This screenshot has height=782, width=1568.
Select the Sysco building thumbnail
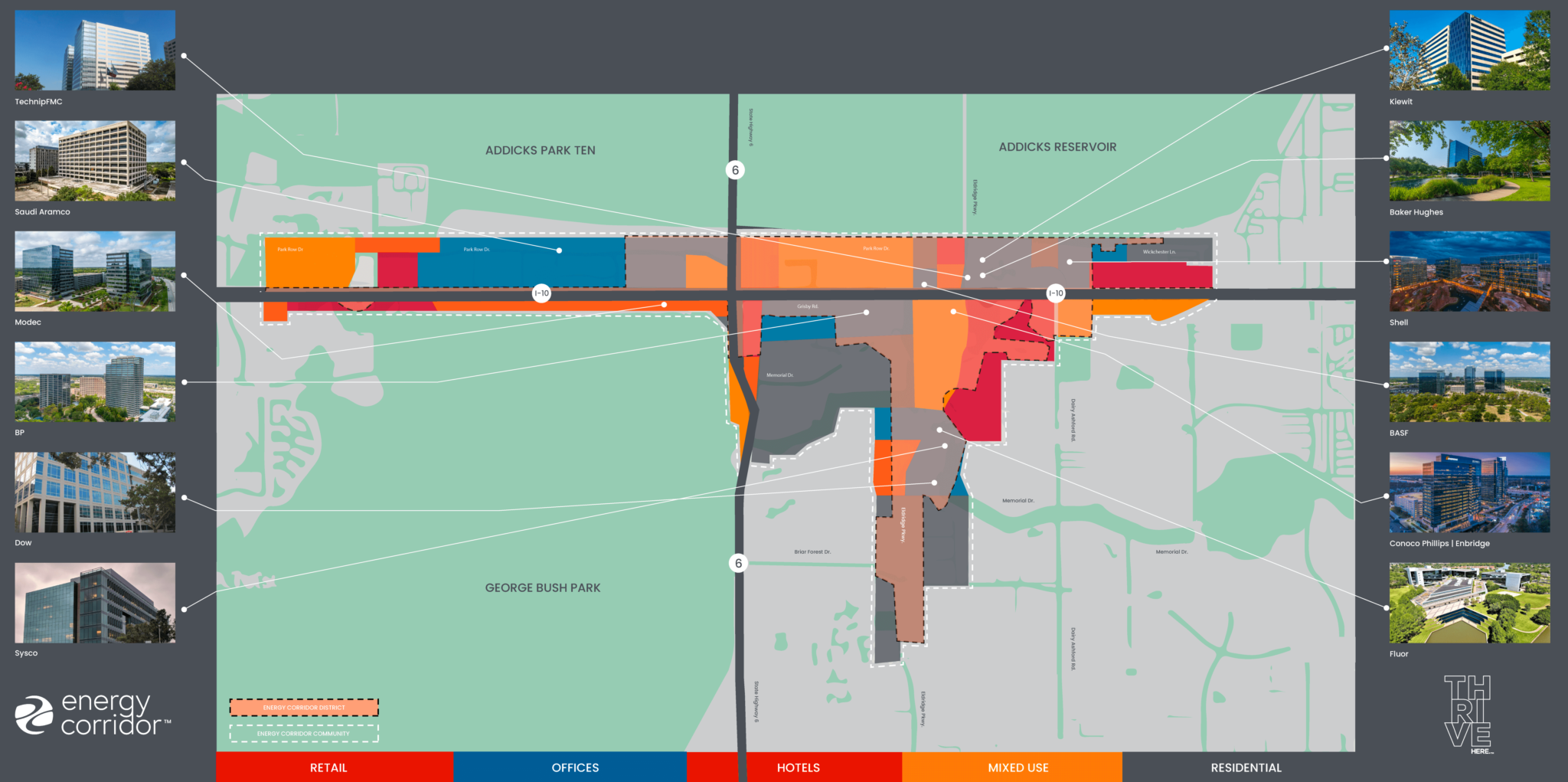95,603
